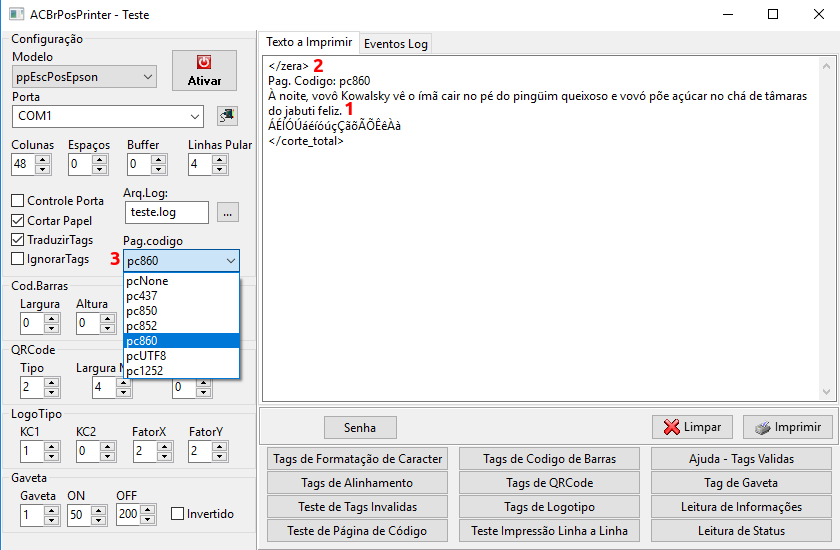Select pc1252 in the dropdown list
This screenshot has height=550, width=840.
[181, 371]
